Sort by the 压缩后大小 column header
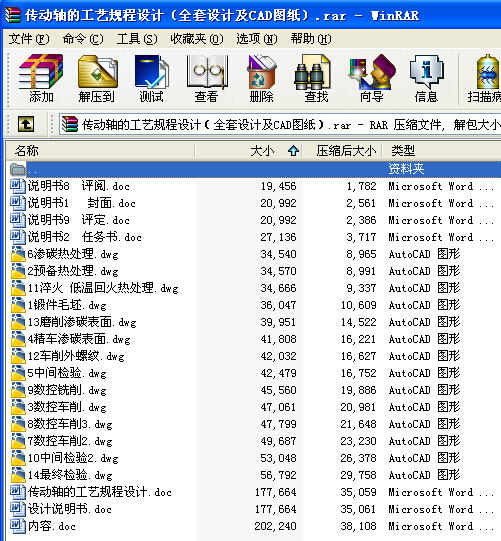 (342, 151)
